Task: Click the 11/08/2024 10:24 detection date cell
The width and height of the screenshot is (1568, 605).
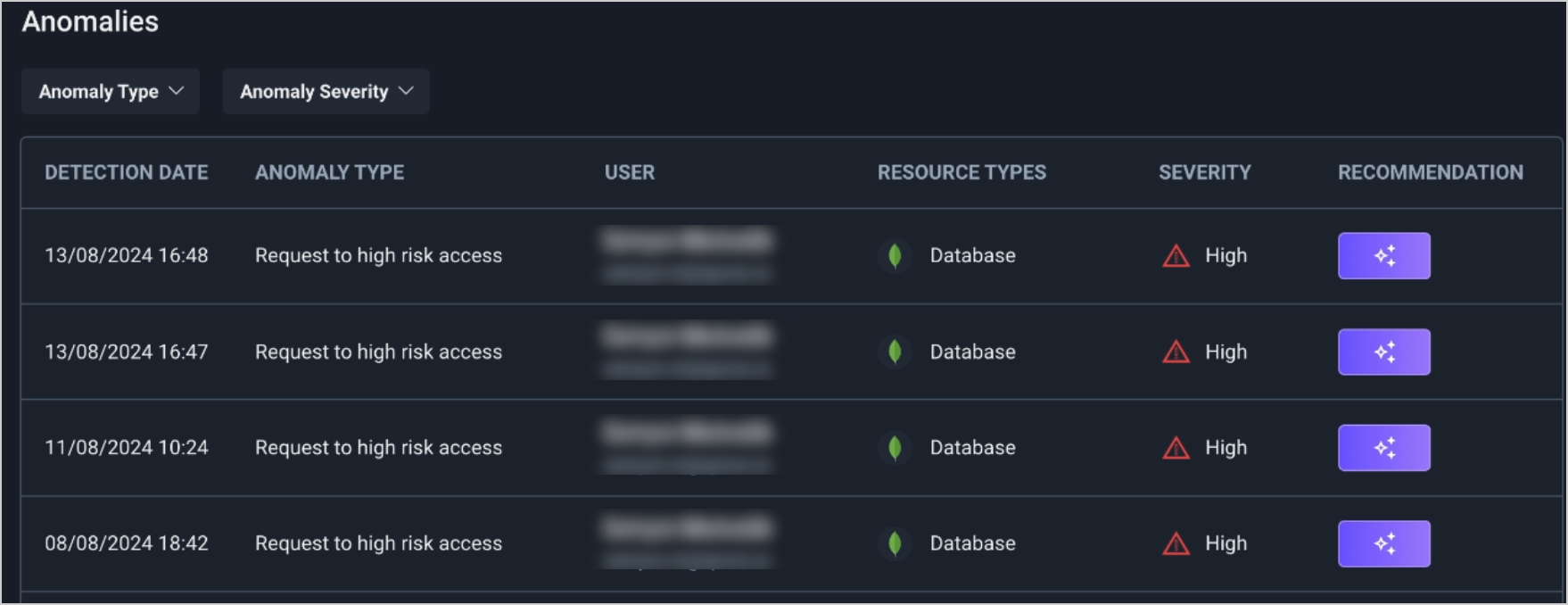Action: [127, 448]
